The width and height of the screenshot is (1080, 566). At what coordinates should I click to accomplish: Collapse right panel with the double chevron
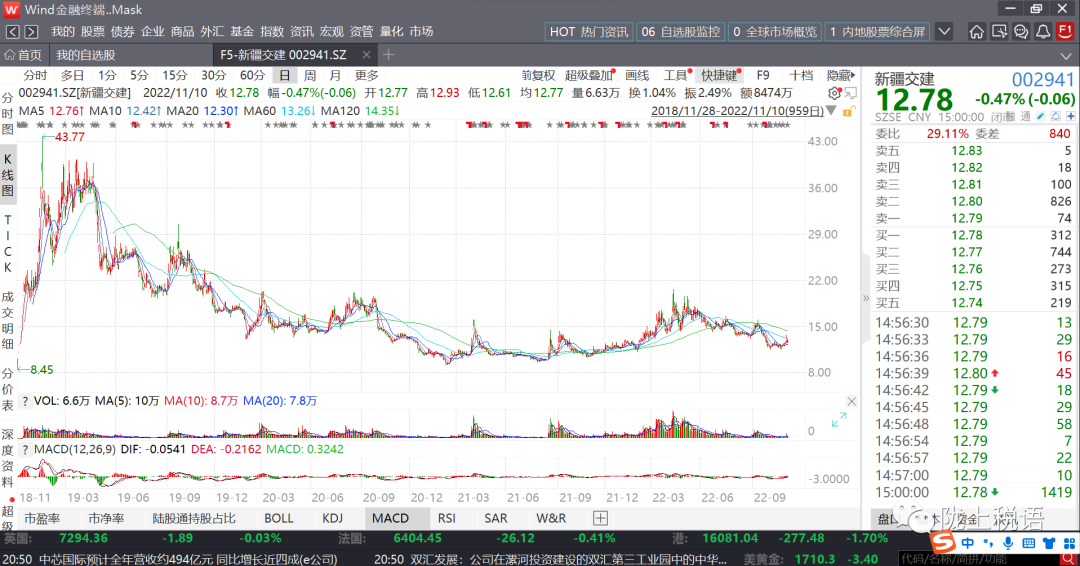(x=866, y=298)
